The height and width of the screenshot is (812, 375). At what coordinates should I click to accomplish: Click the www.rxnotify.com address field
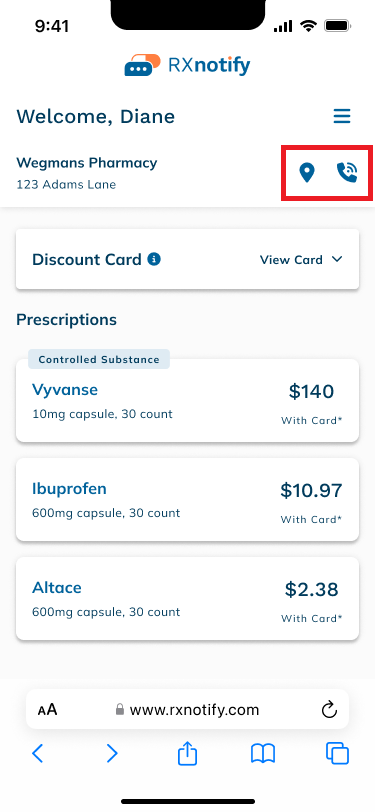click(x=188, y=709)
